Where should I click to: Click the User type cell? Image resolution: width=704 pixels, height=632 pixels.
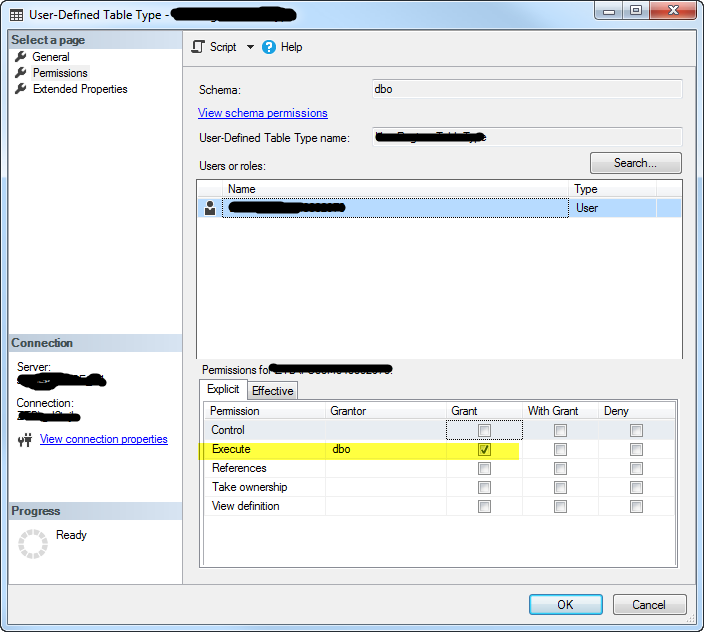612,208
